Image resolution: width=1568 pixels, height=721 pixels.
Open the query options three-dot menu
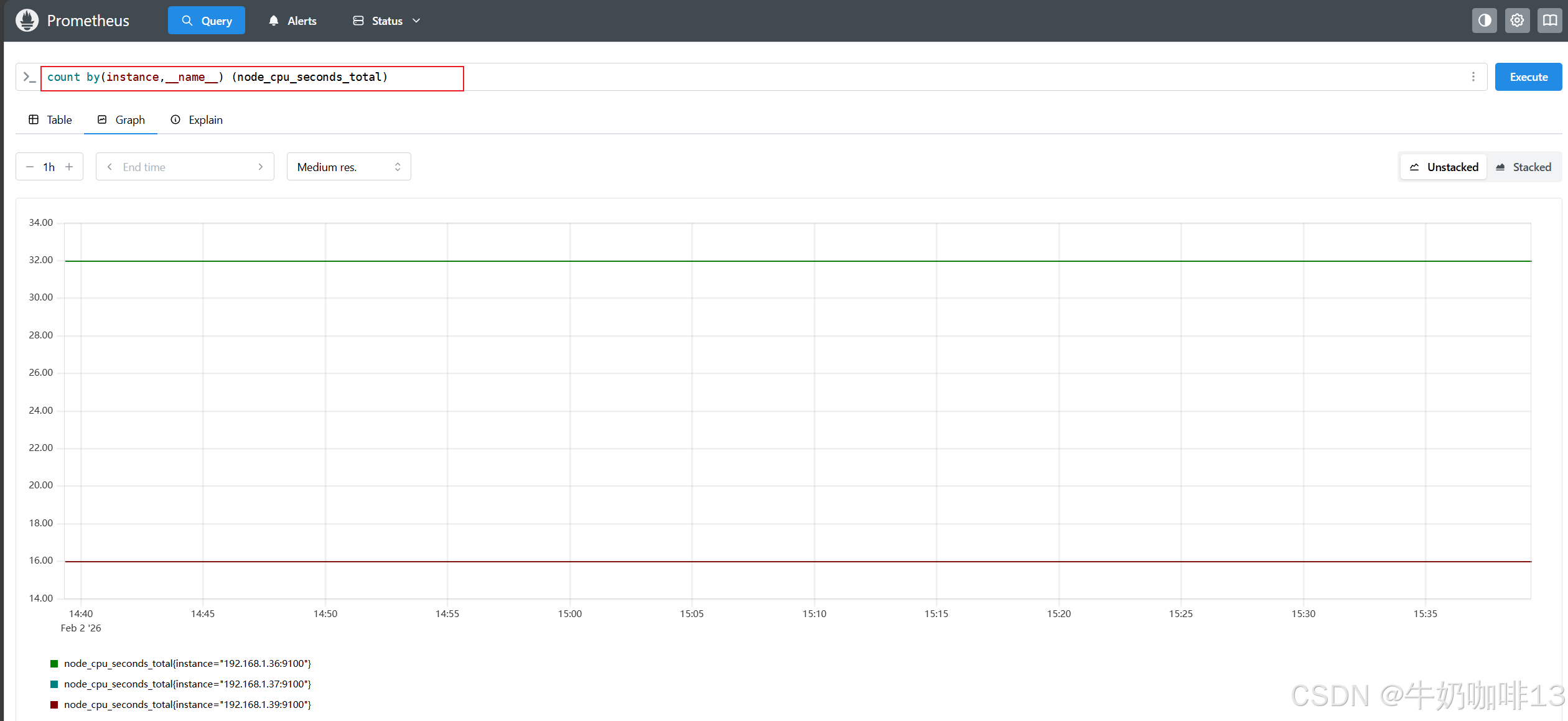1473,77
